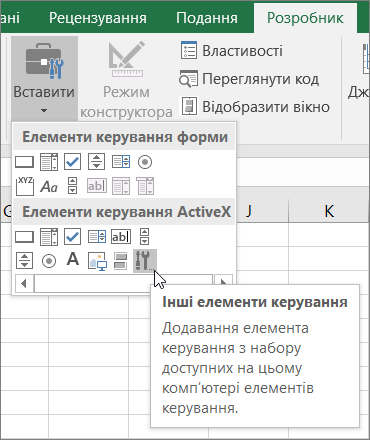370x440 pixels.
Task: Insert ActiveX Scroll Bar
Action: (144, 237)
